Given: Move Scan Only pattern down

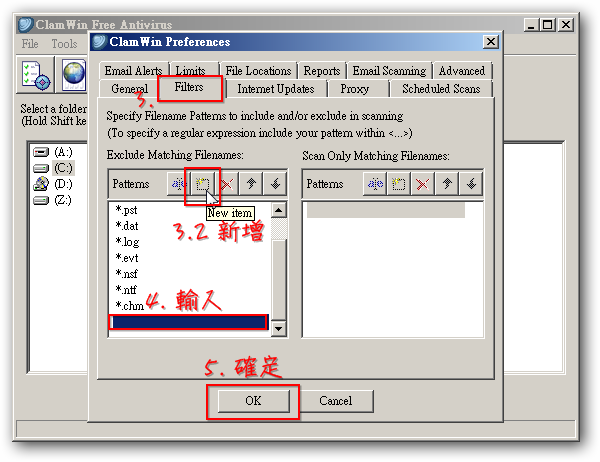Looking at the screenshot, I should point(472,184).
